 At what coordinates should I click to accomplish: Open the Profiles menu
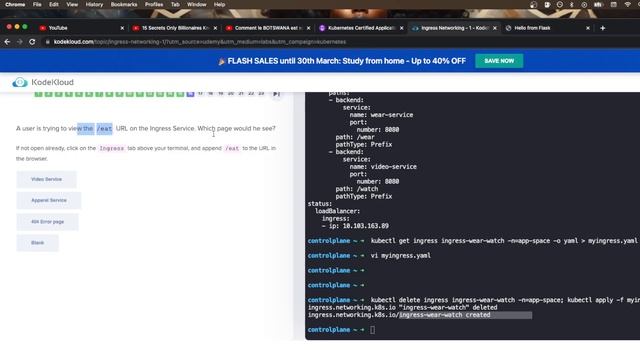(154, 4)
